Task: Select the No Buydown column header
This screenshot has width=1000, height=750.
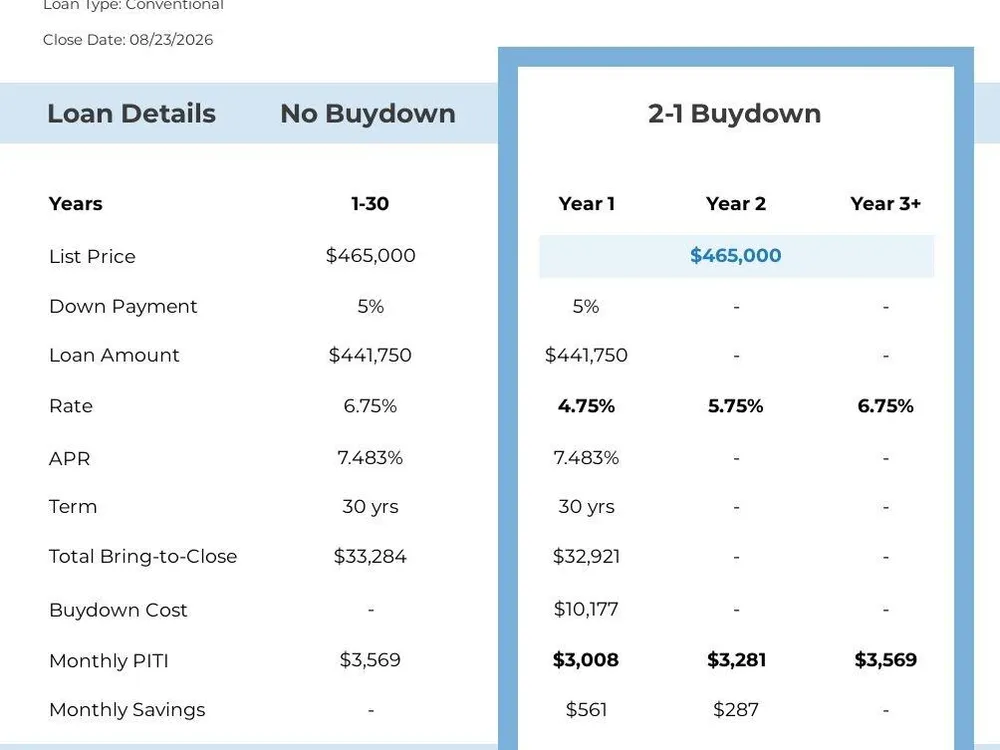Action: [368, 114]
